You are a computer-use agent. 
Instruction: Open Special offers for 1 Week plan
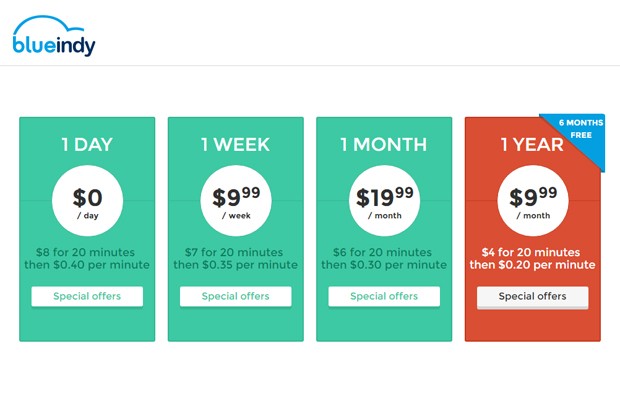point(236,296)
